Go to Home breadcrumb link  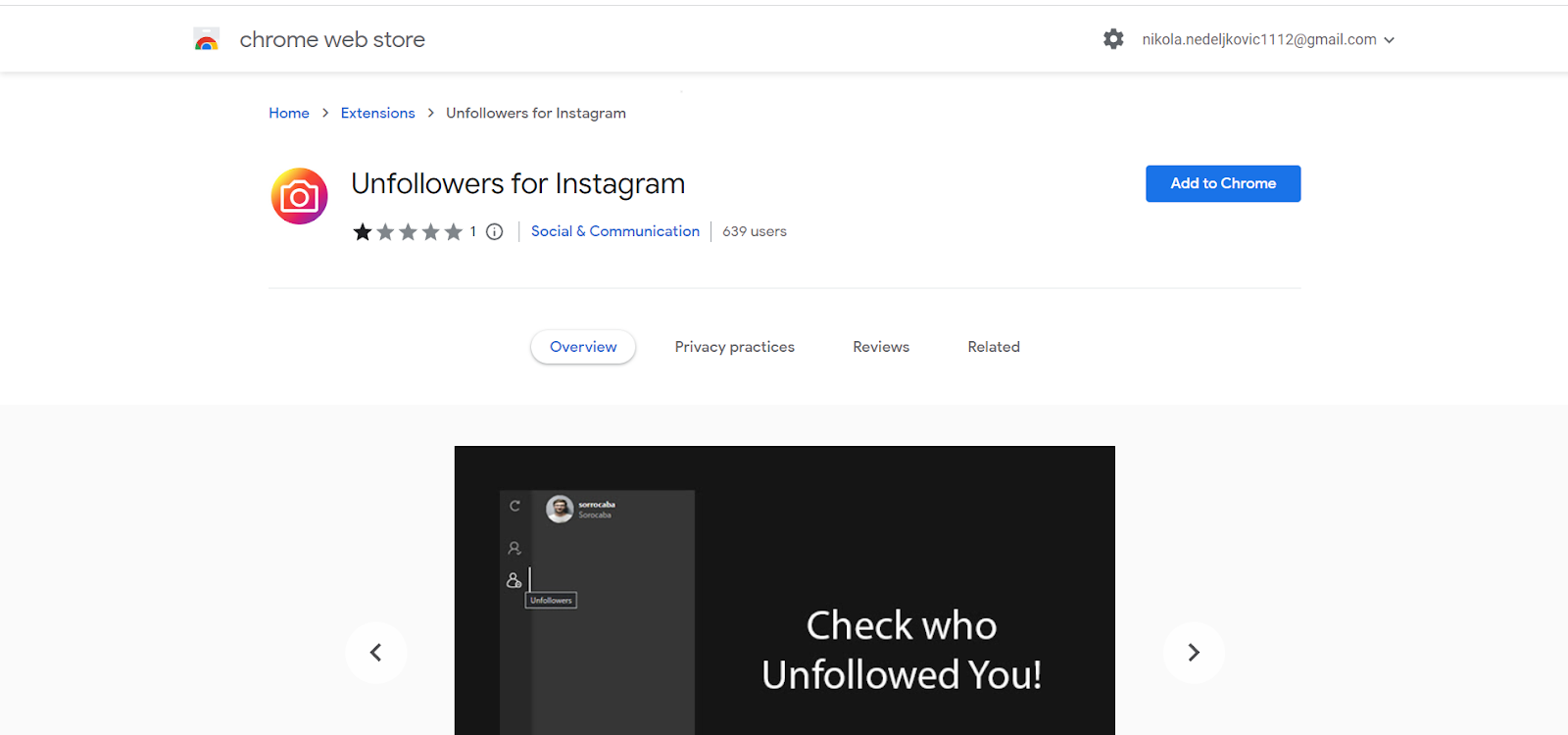point(289,114)
